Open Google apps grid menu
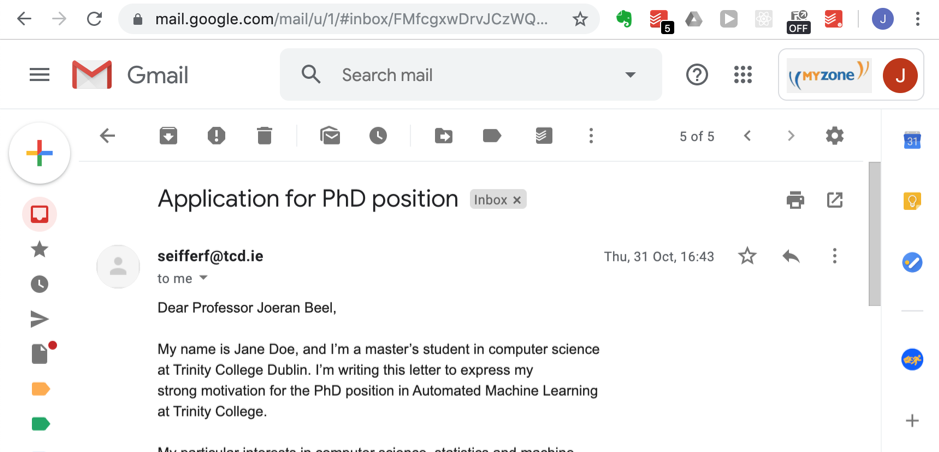939x452 pixels. click(743, 75)
